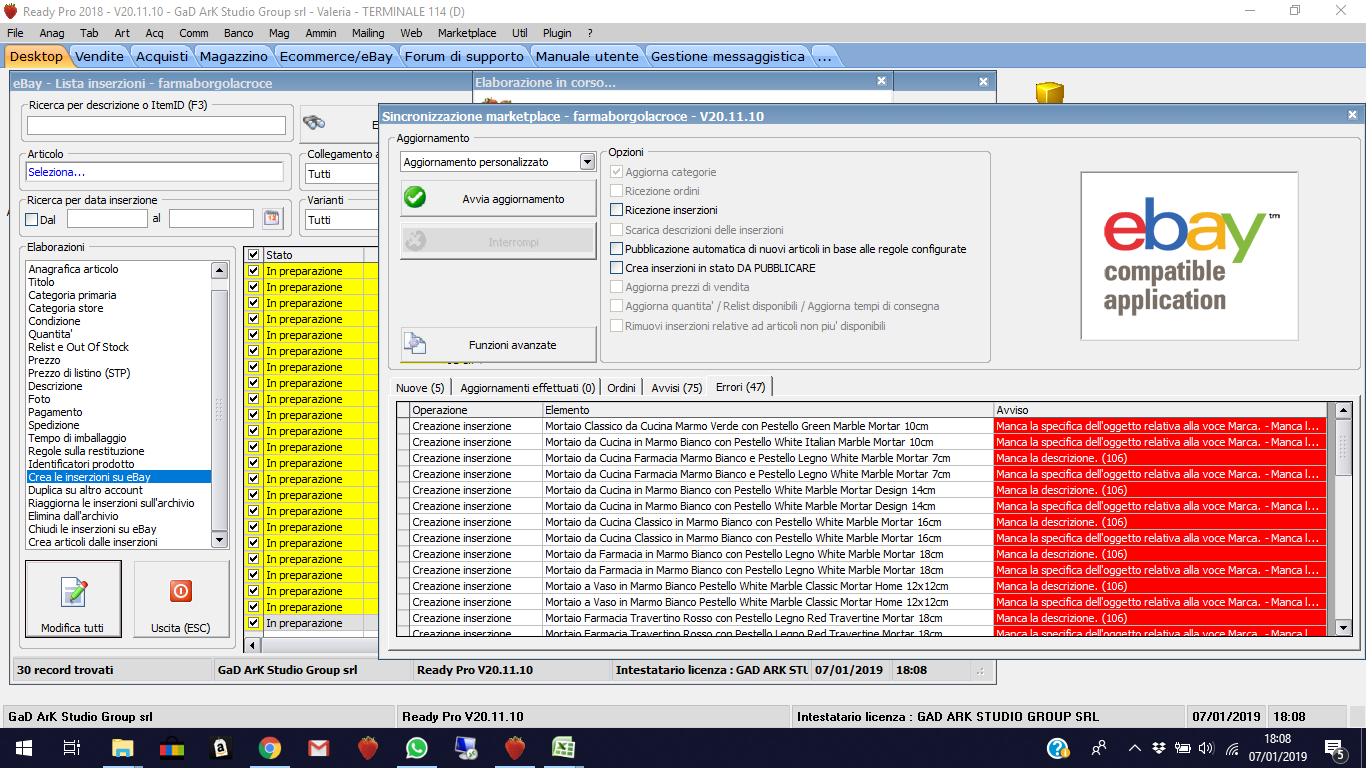1366x768 pixels.
Task: Open the Gestione messaggistica tab
Action: click(x=728, y=56)
